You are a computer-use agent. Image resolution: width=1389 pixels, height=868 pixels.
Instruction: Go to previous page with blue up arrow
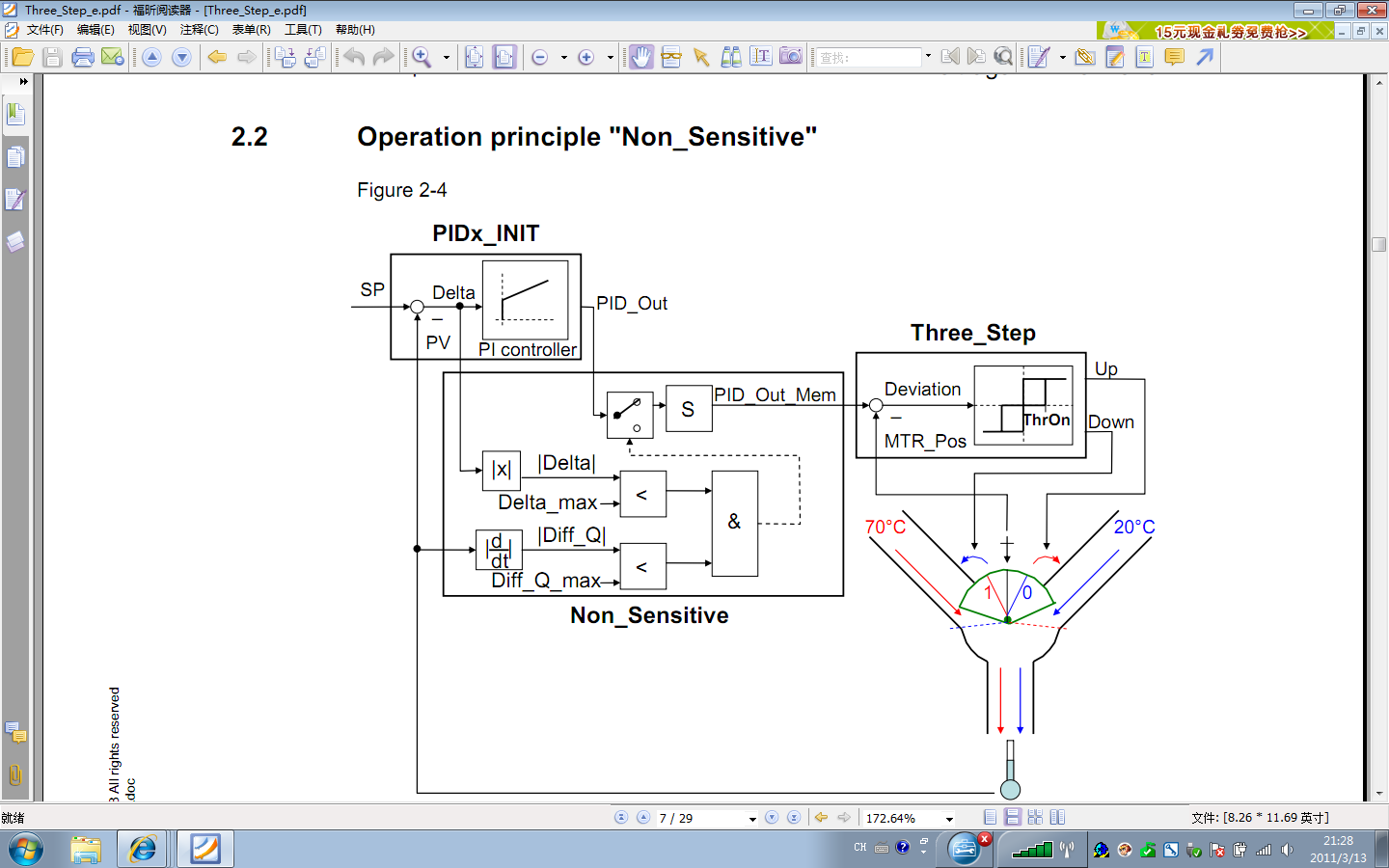[x=151, y=57]
